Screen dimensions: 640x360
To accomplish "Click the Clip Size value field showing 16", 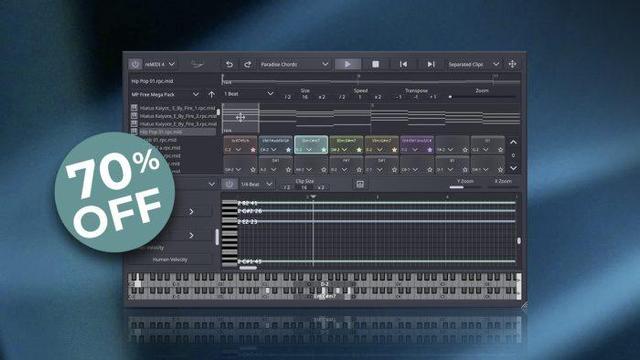I will [x=304, y=188].
